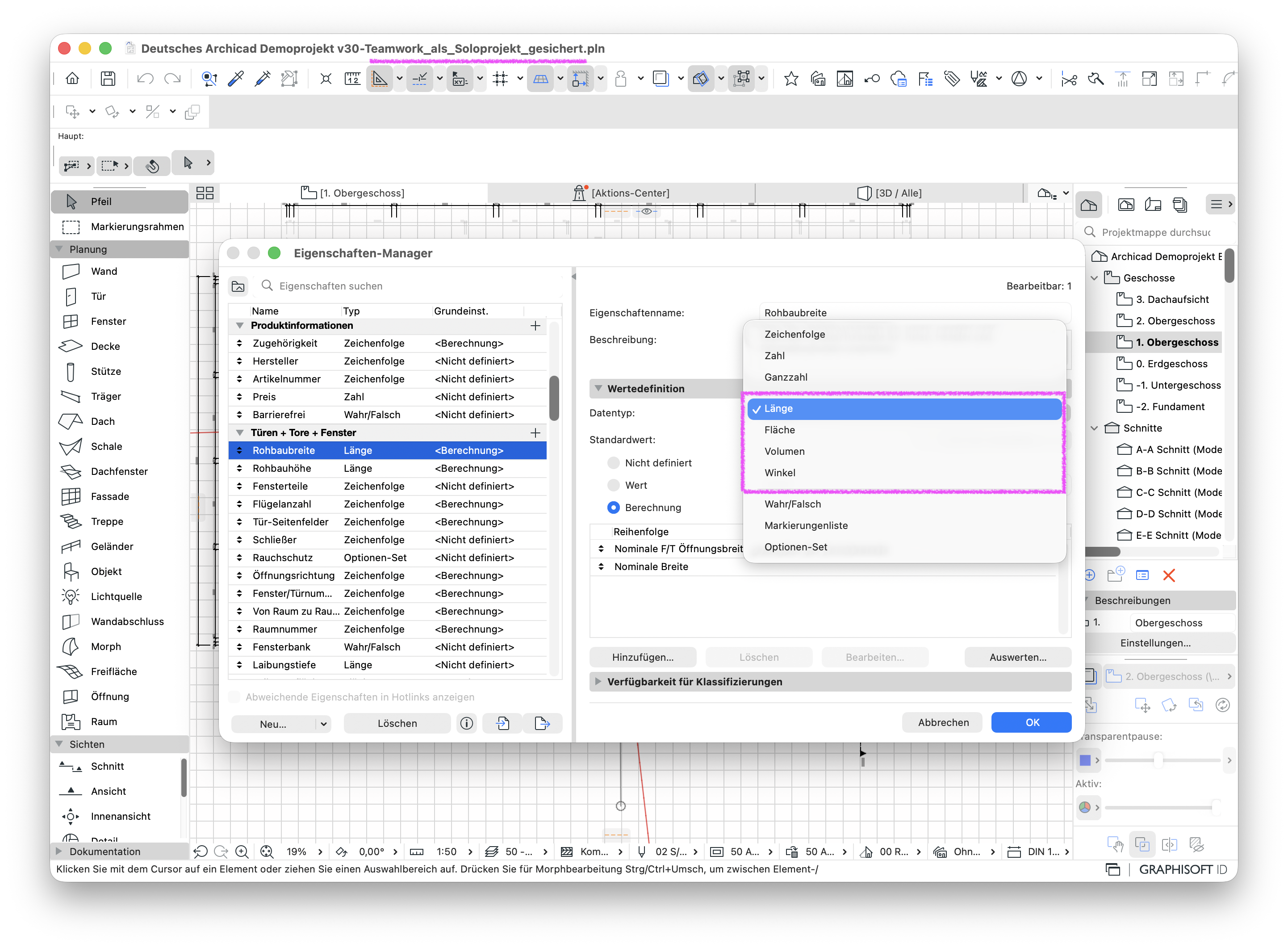Image resolution: width=1288 pixels, height=948 pixels.
Task: Click the import properties icon in Eigenschaften-Manager
Action: (502, 724)
